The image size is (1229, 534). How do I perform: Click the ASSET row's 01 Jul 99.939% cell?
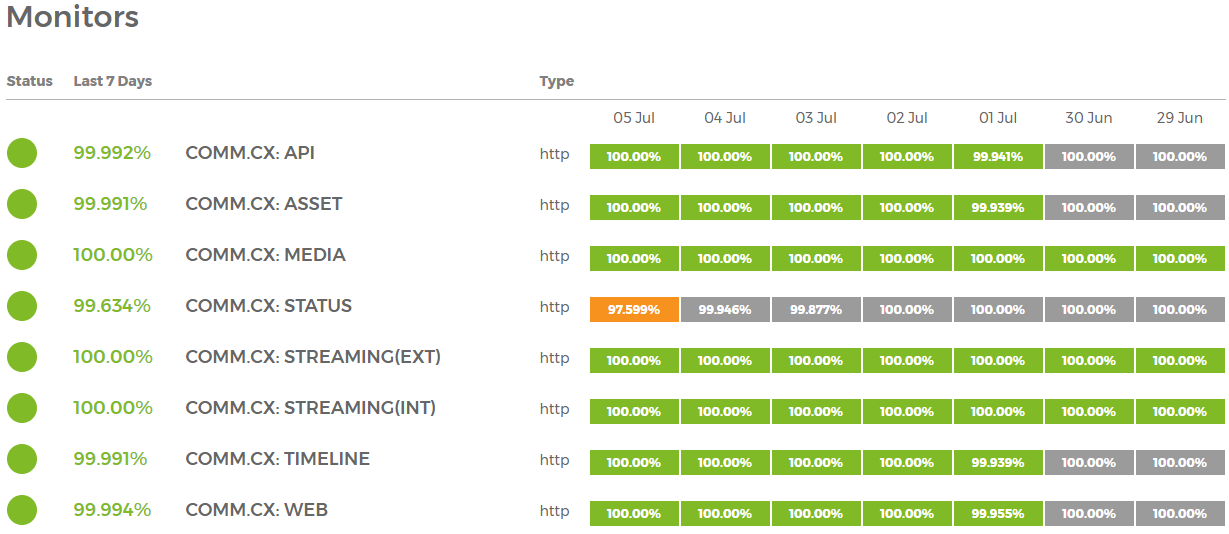click(998, 208)
